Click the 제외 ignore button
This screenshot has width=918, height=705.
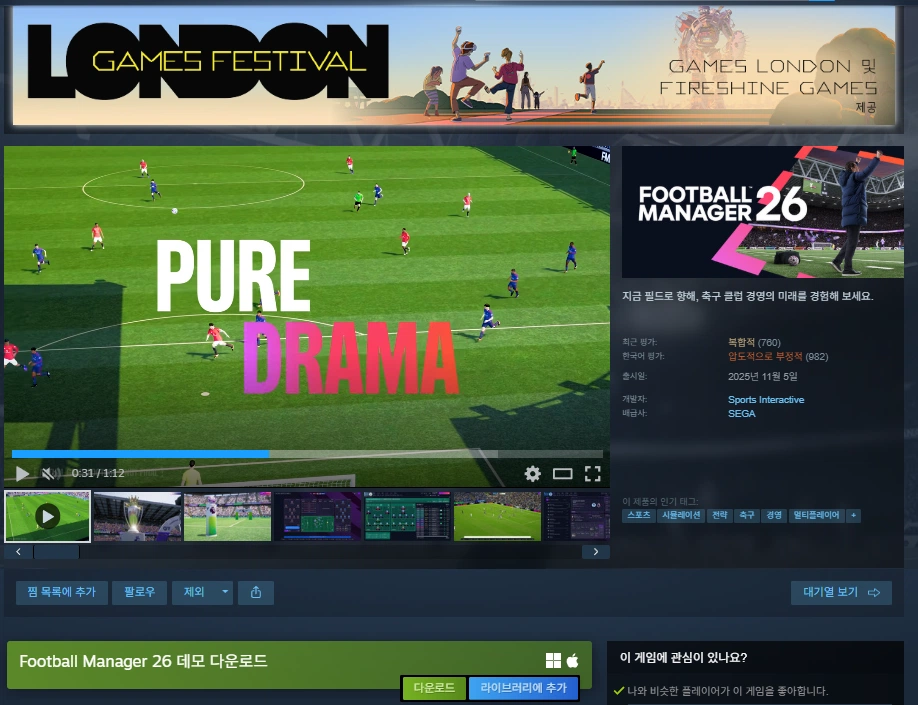[x=194, y=592]
